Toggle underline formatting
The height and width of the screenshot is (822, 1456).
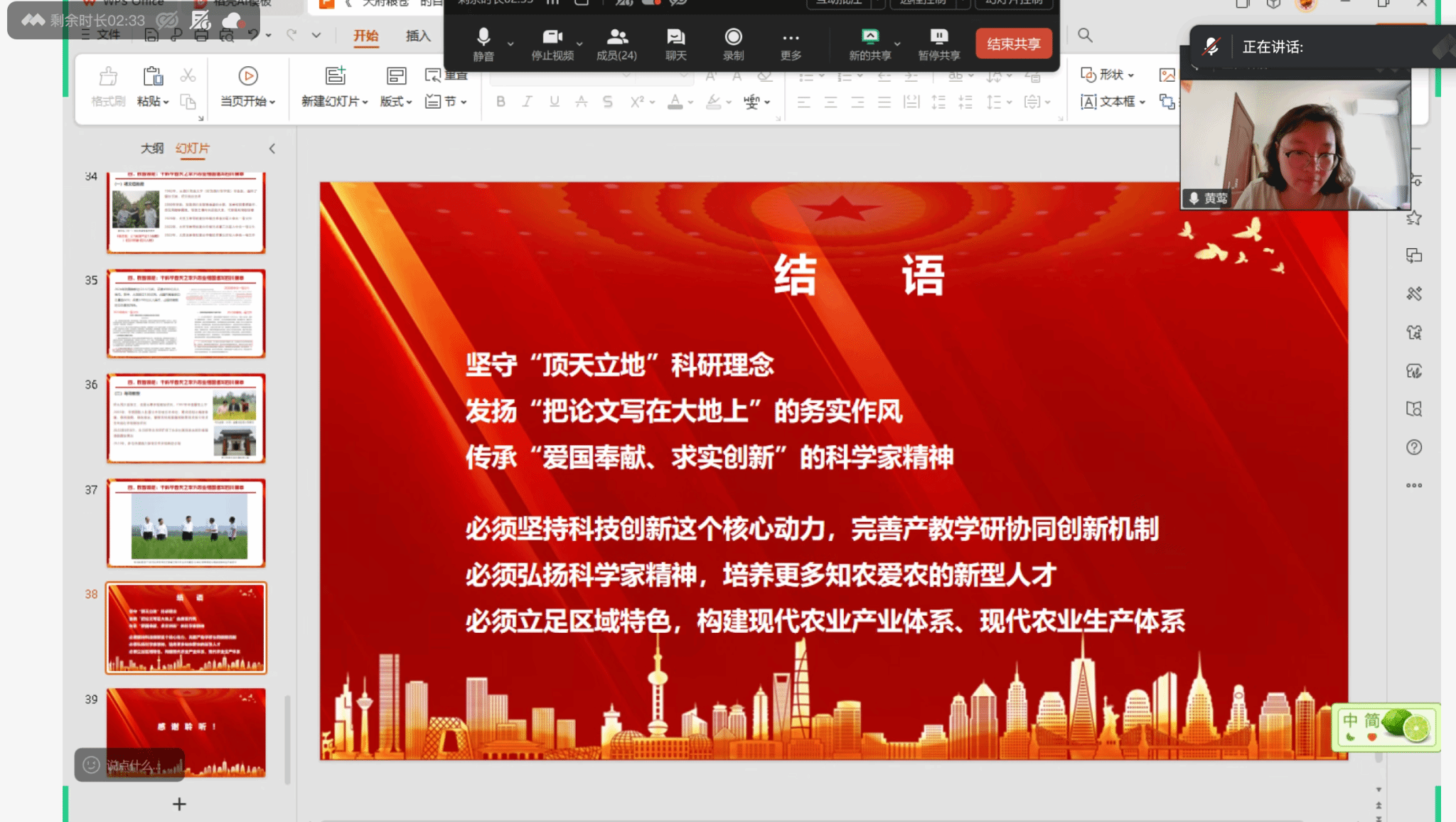click(x=554, y=102)
